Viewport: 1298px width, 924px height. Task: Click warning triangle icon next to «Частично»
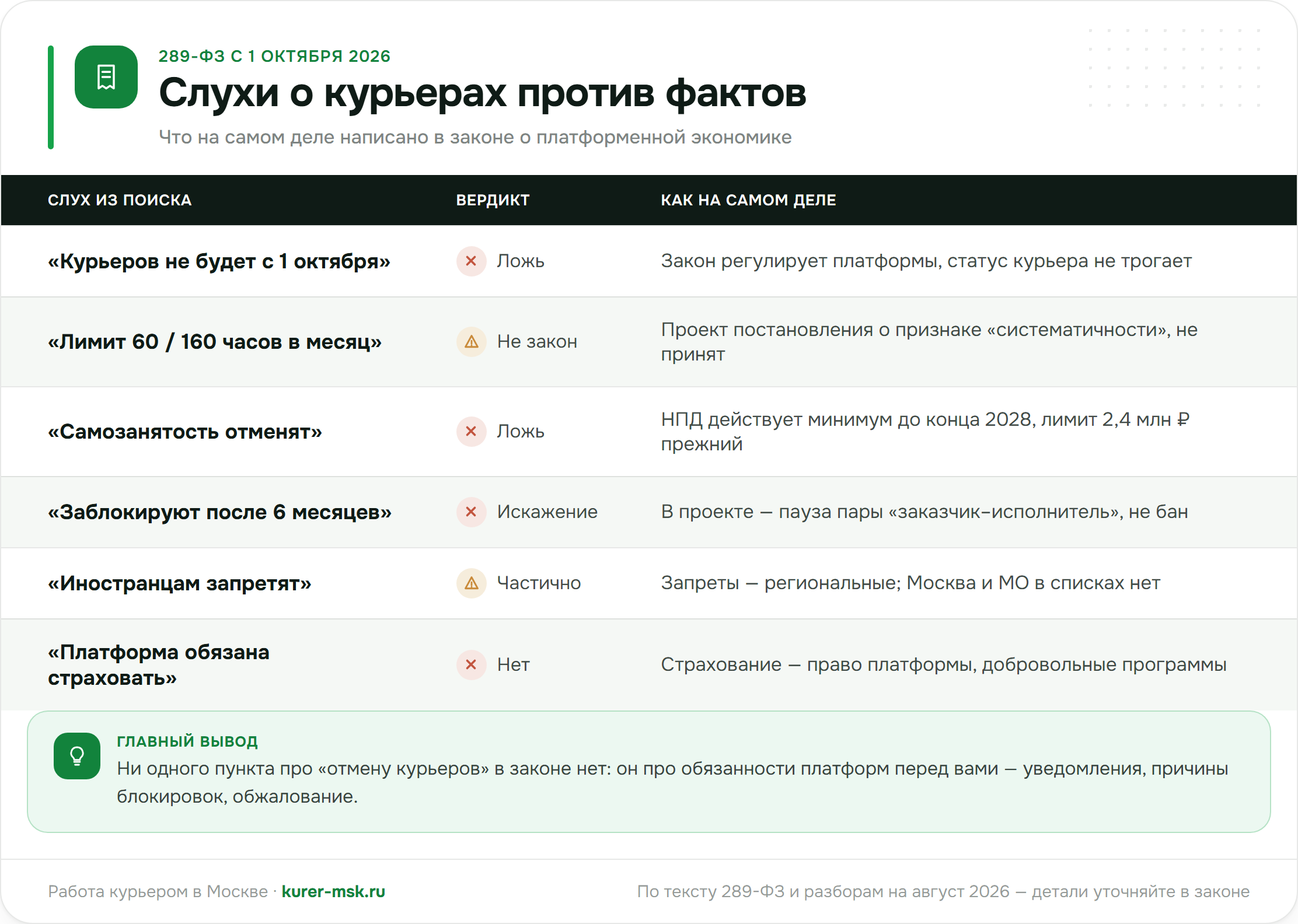pos(472,583)
